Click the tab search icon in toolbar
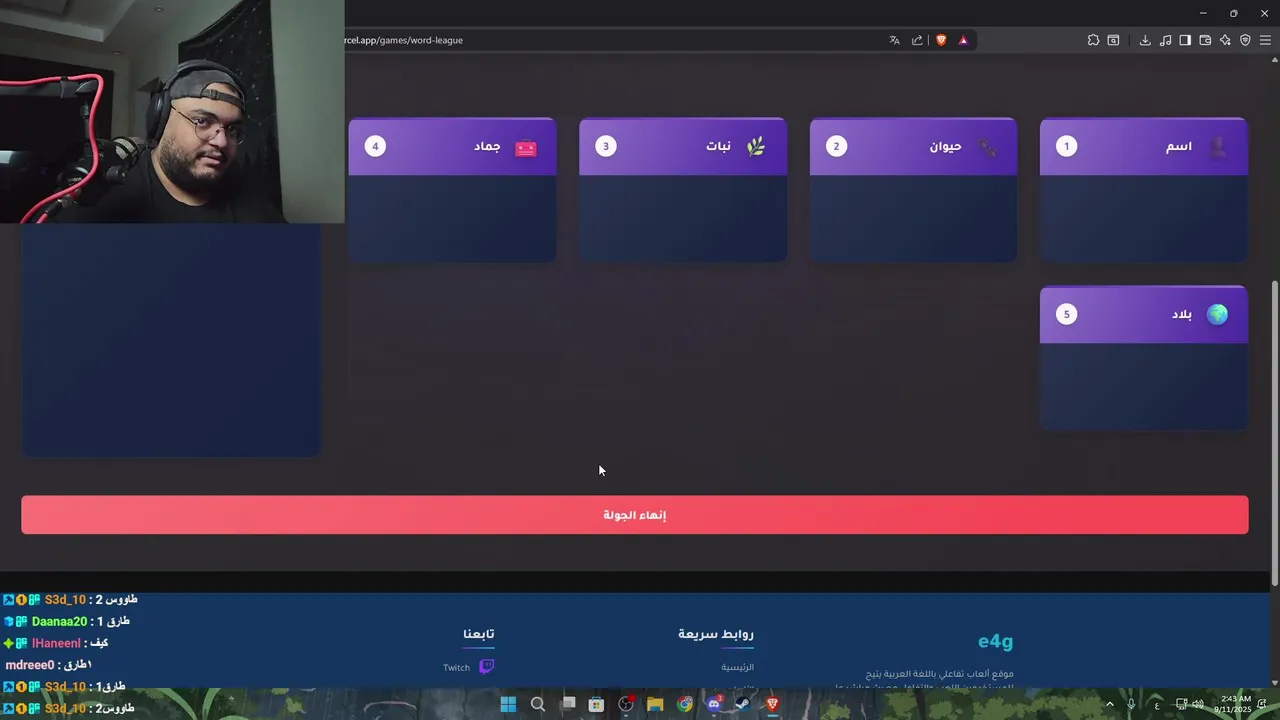1280x720 pixels. point(1113,40)
